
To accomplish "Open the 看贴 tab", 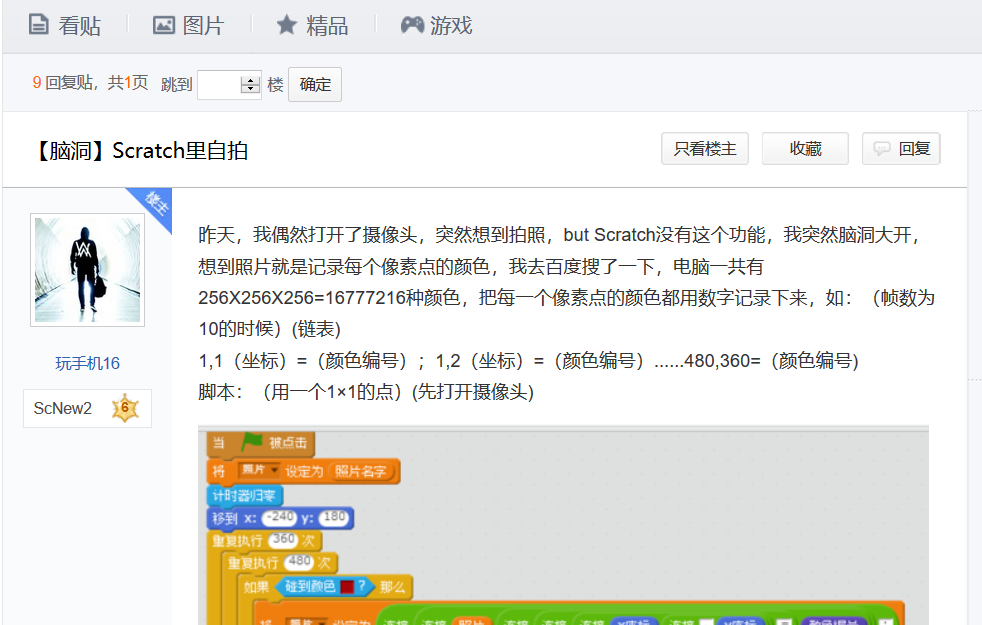I will click(x=65, y=26).
